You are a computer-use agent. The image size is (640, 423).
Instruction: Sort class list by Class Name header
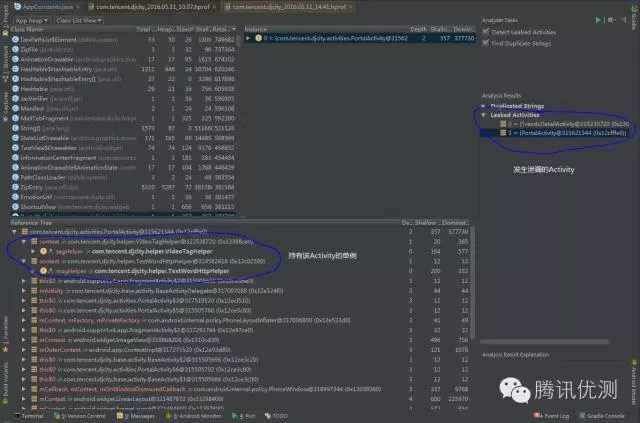27,29
